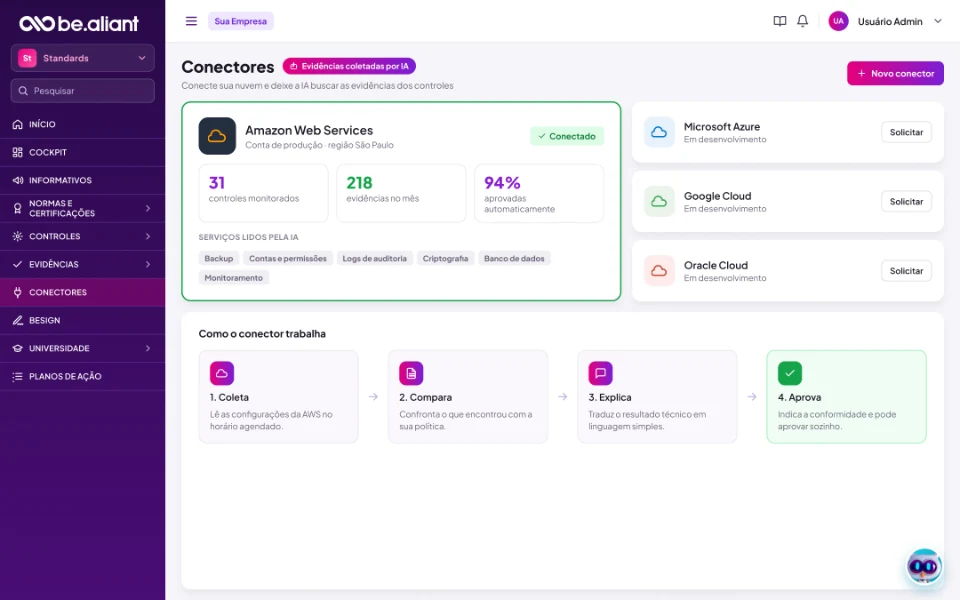The height and width of the screenshot is (600, 960).
Task: Click the Evidências coletadas por IA badge
Action: pos(349,66)
